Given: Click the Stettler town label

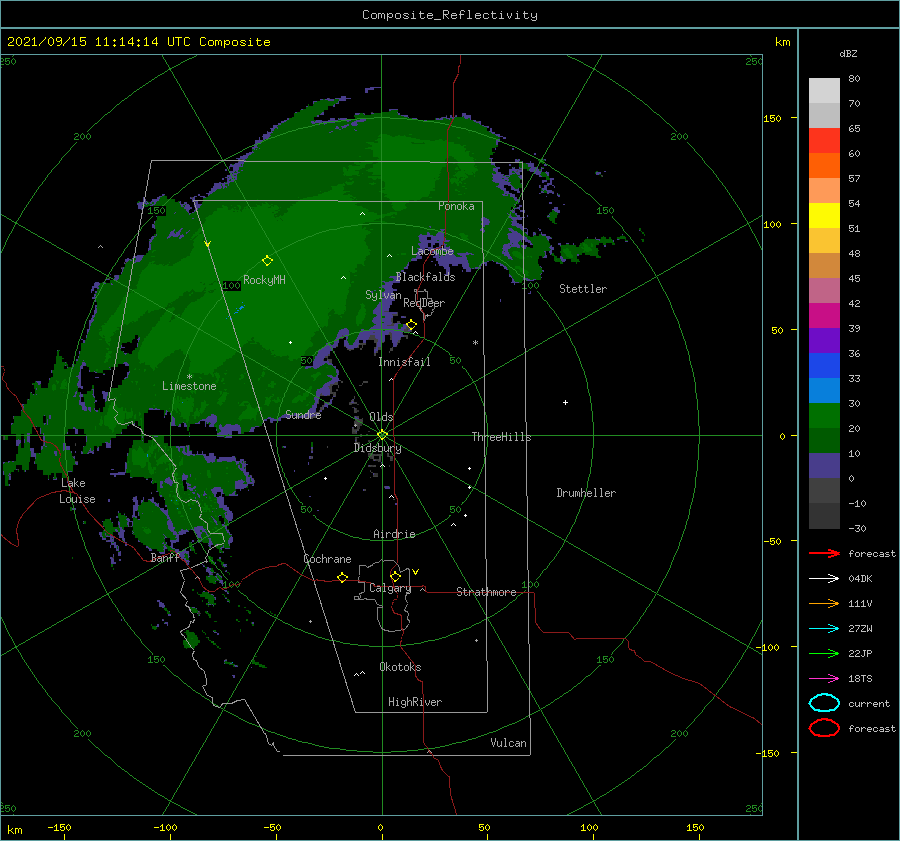Looking at the screenshot, I should click(x=583, y=289).
